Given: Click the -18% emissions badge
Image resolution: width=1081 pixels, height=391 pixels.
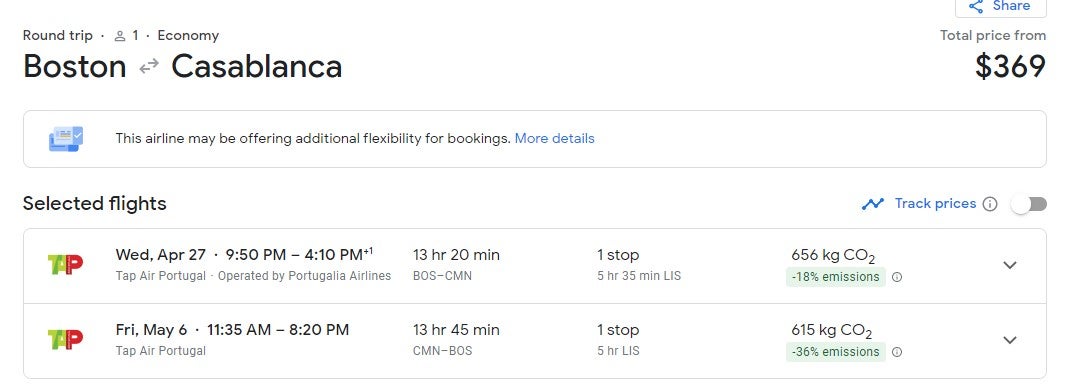Looking at the screenshot, I should tap(836, 277).
